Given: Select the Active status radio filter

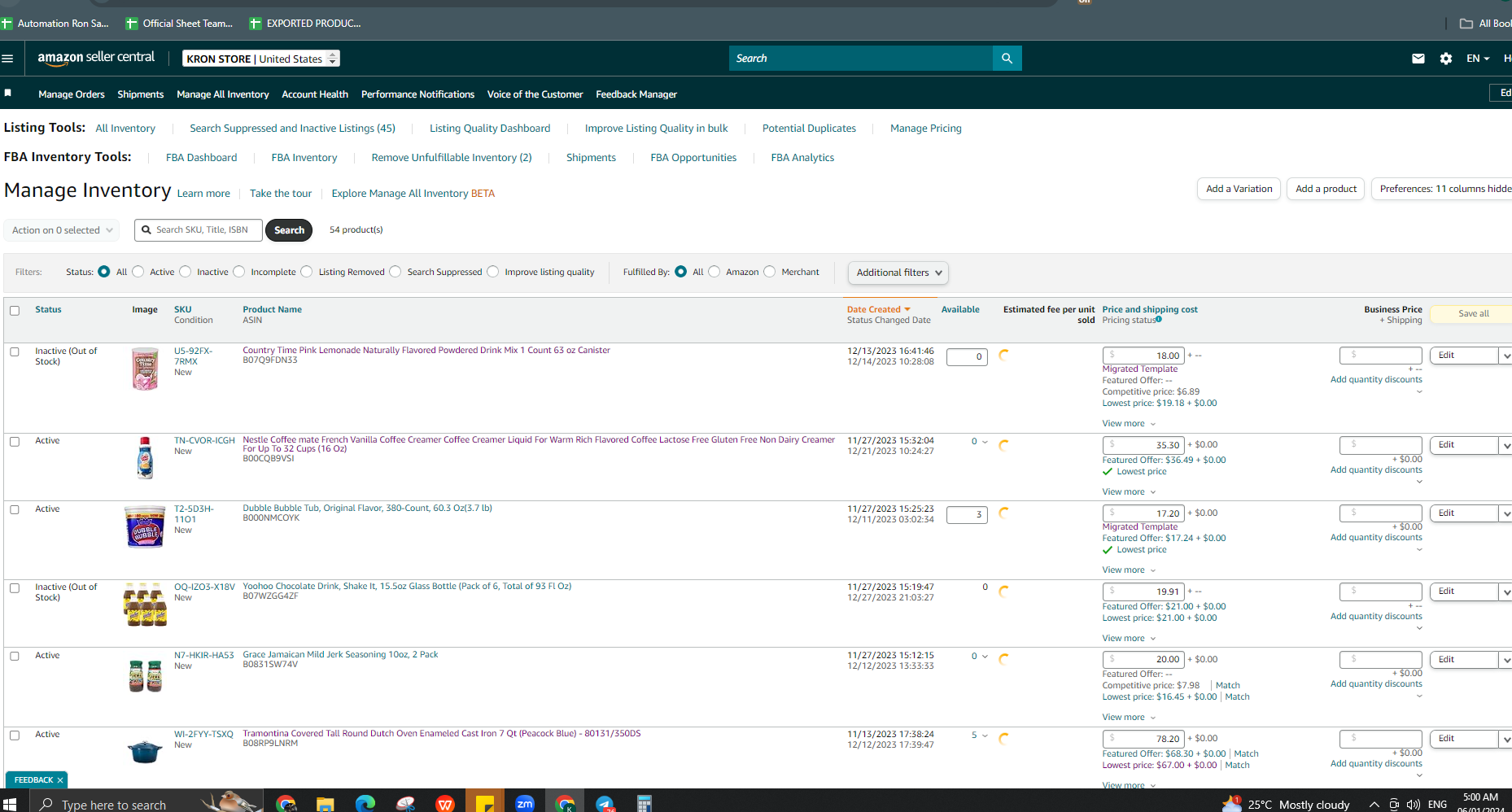Looking at the screenshot, I should (138, 272).
